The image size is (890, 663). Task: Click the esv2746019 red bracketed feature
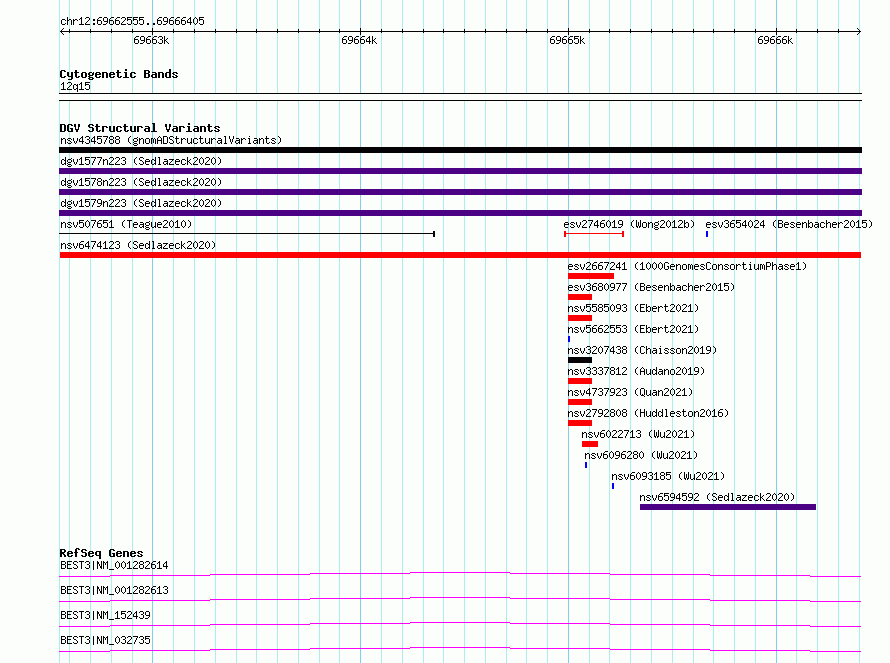[x=594, y=234]
